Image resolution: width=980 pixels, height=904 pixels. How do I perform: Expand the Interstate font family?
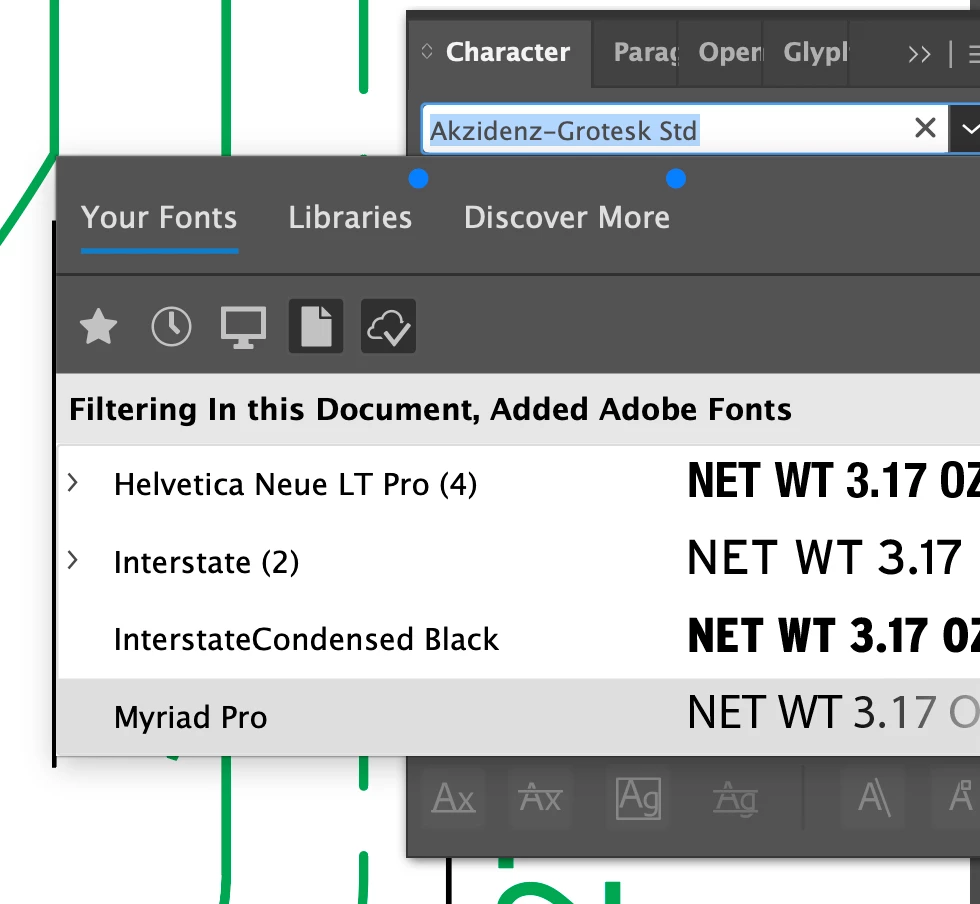(x=72, y=560)
